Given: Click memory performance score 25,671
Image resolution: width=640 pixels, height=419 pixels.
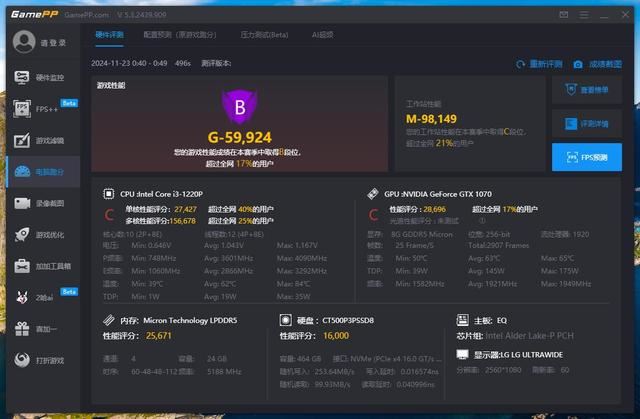Looking at the screenshot, I should 159,335.
